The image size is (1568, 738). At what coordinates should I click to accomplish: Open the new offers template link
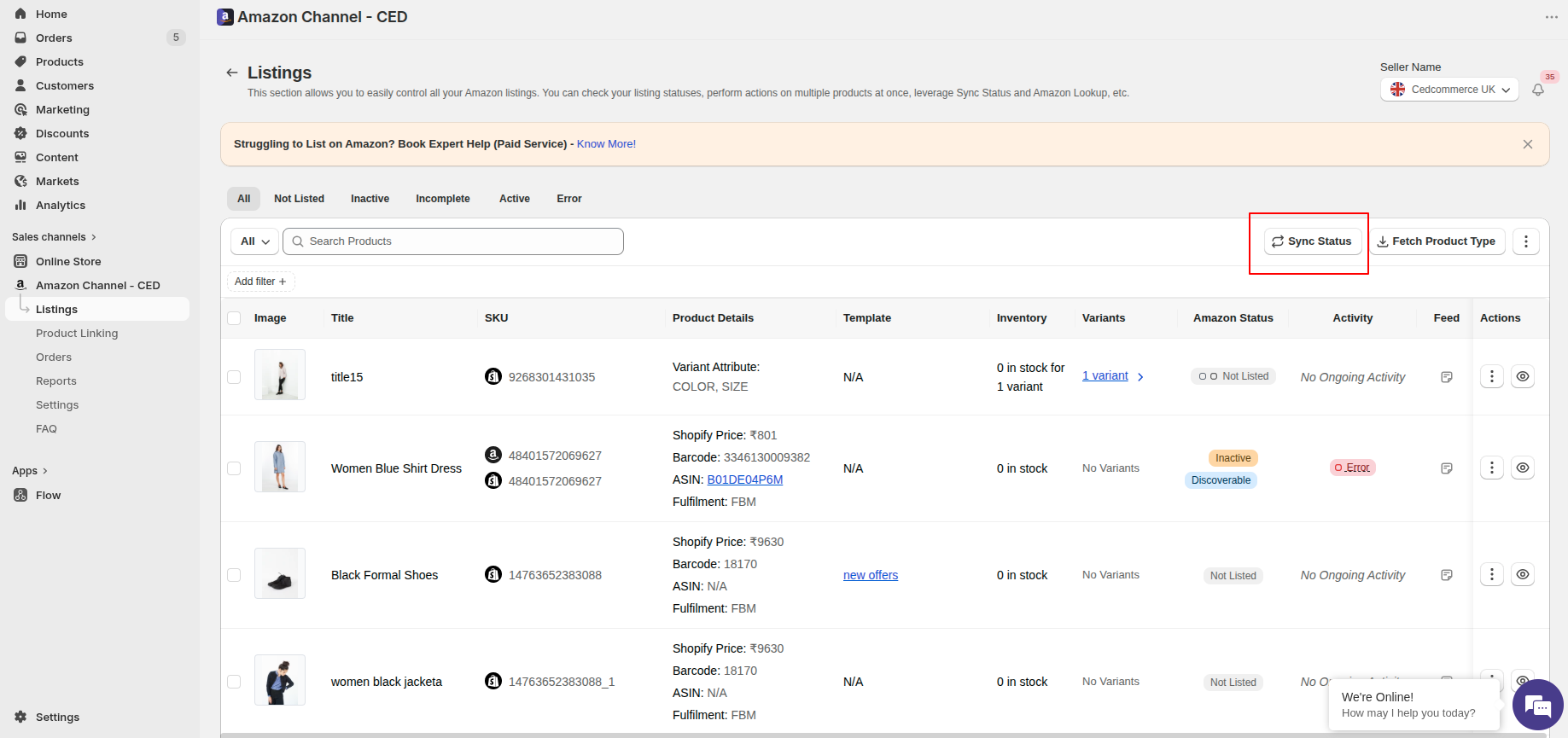[871, 575]
